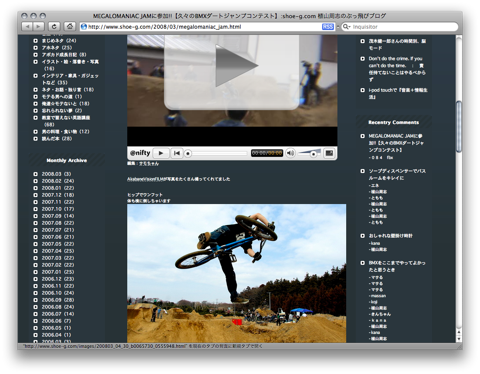Click the small play button on @nifty player
The width and height of the screenshot is (480, 374).
[161, 153]
